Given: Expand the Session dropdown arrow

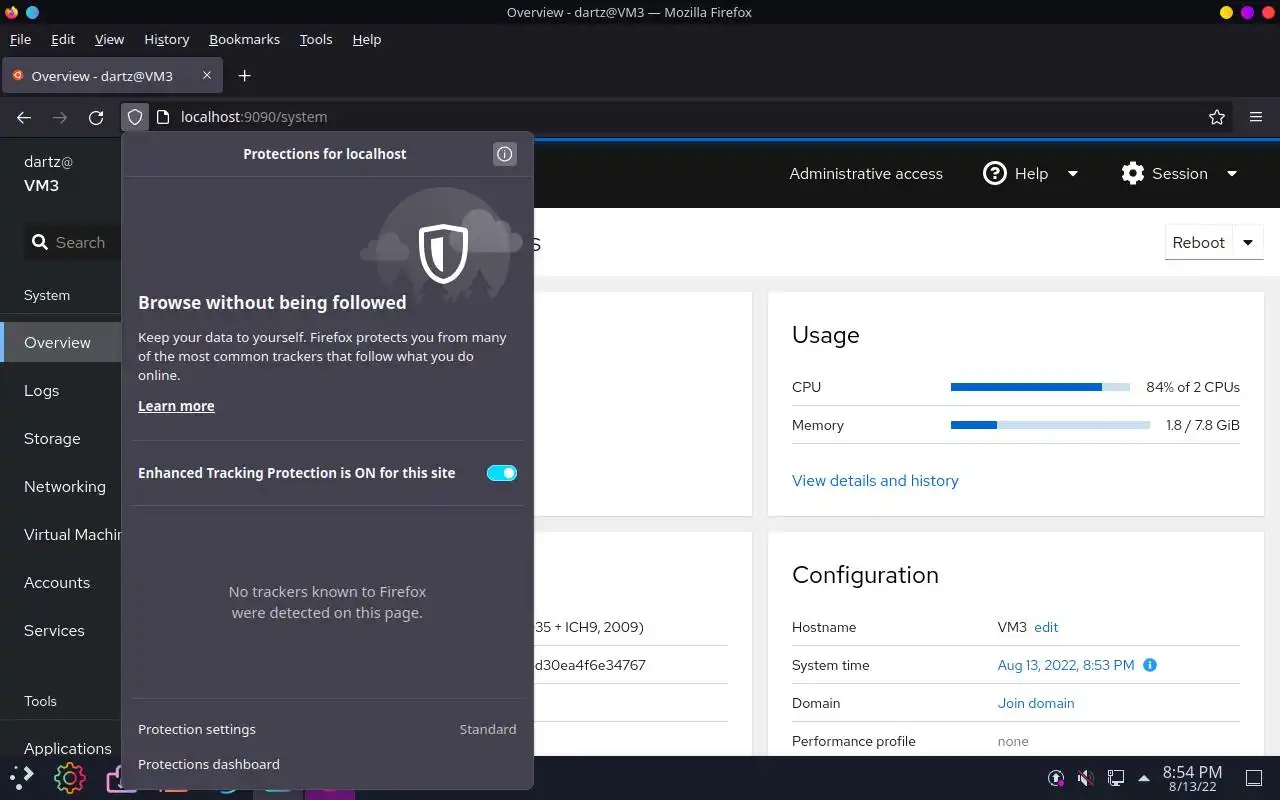Looking at the screenshot, I should (x=1232, y=173).
